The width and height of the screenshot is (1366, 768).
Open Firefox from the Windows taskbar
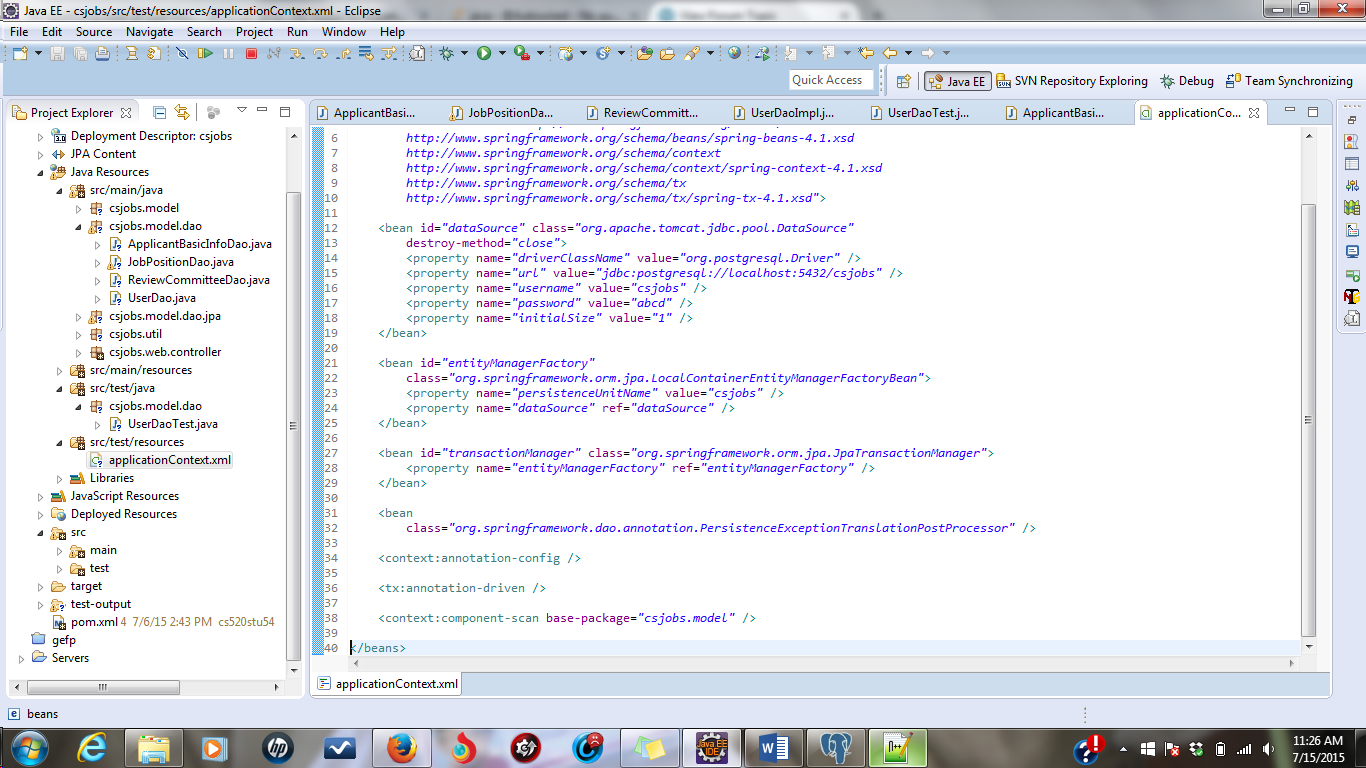(401, 747)
